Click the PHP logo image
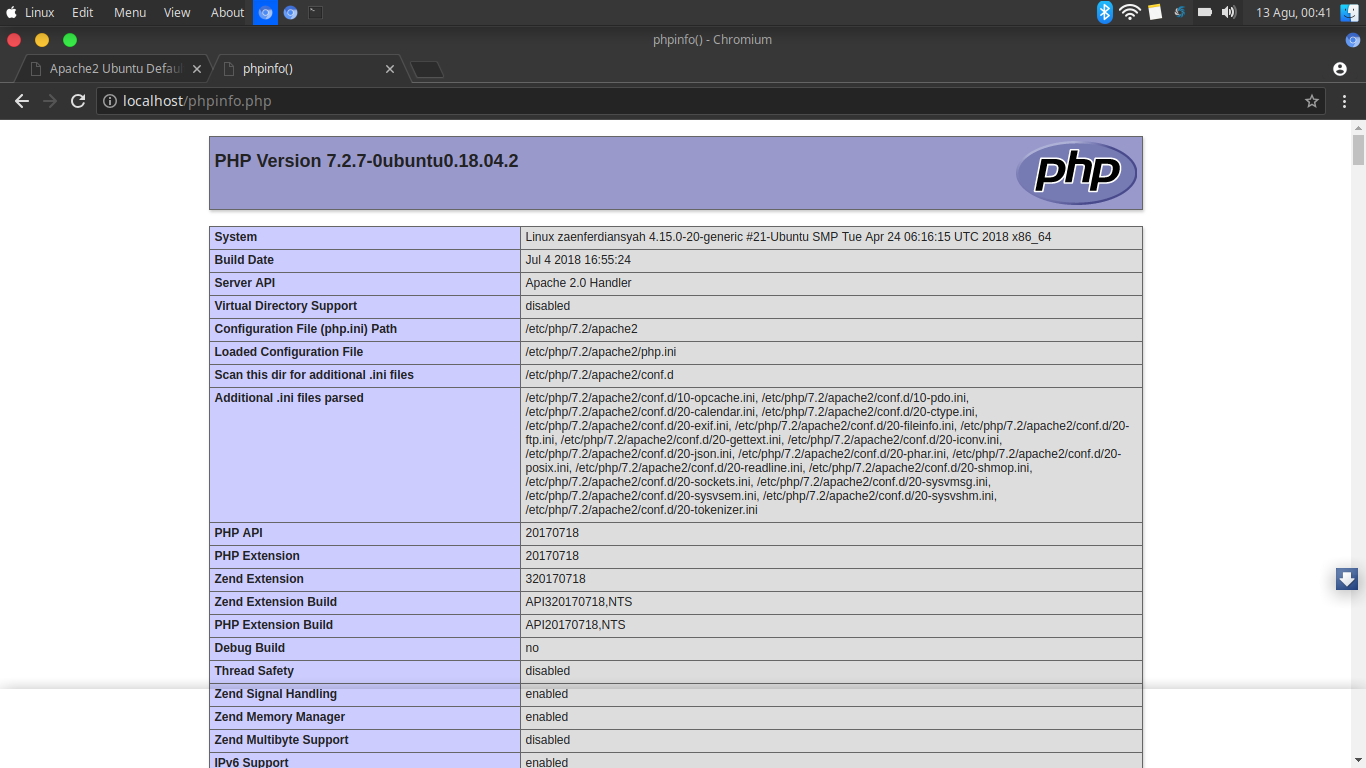This screenshot has width=1366, height=768. [1075, 172]
